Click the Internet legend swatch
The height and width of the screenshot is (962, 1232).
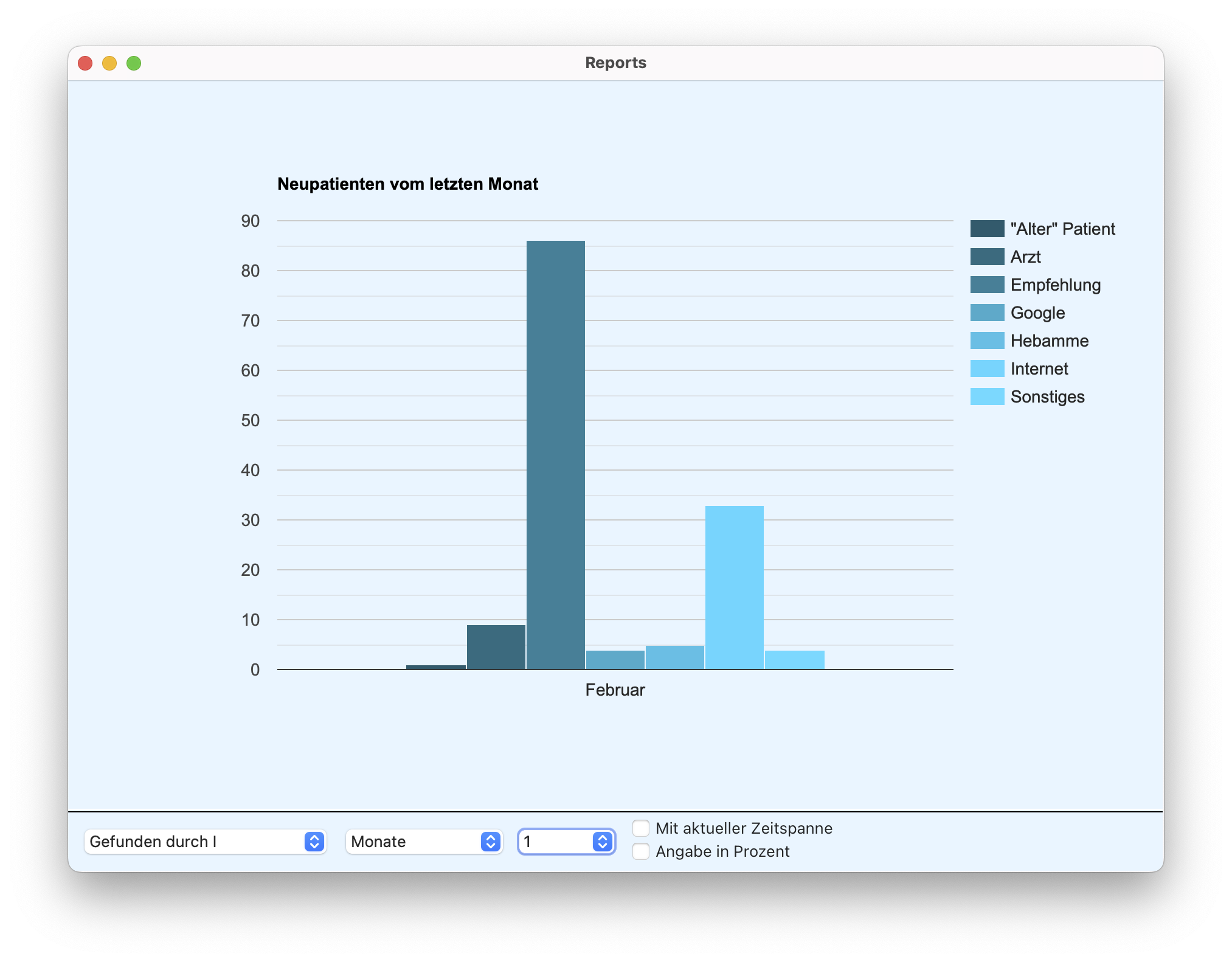coord(986,369)
